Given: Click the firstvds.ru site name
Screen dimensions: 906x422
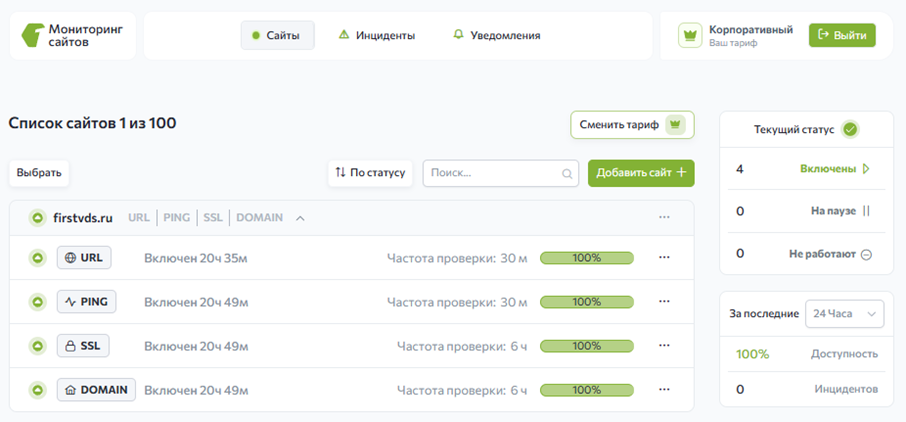Looking at the screenshot, I should pyautogui.click(x=82, y=218).
